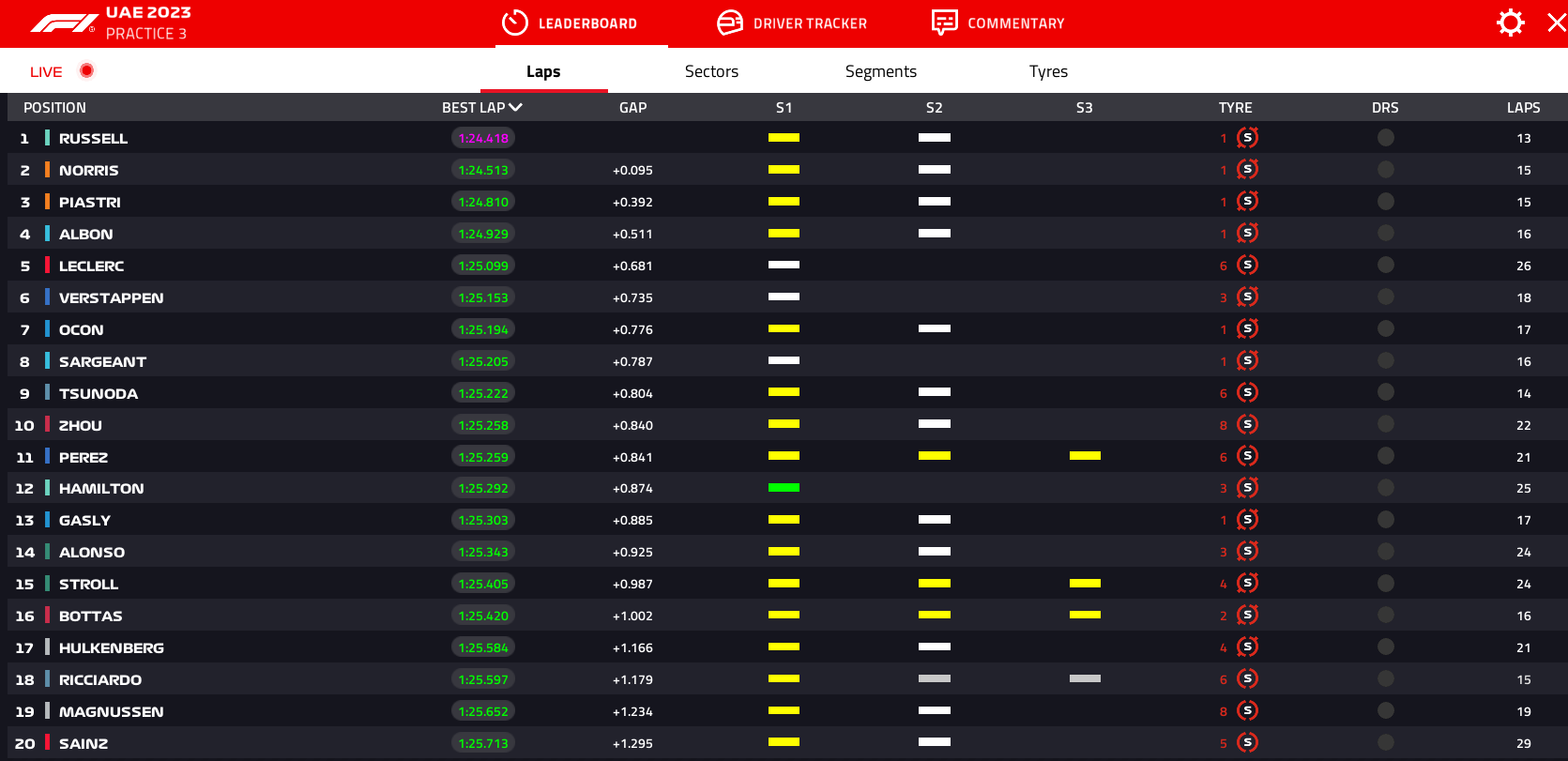Image resolution: width=1568 pixels, height=761 pixels.
Task: Click Ocon's soft tyre icon
Action: click(1247, 329)
